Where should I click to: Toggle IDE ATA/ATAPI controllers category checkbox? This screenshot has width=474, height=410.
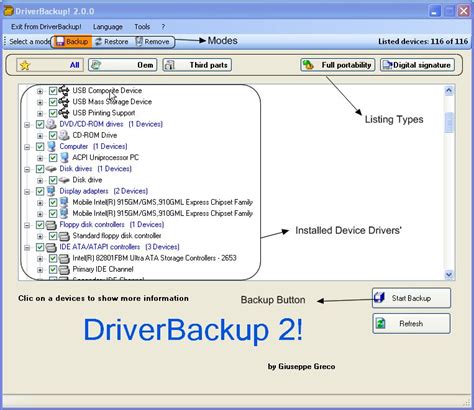[x=40, y=247]
